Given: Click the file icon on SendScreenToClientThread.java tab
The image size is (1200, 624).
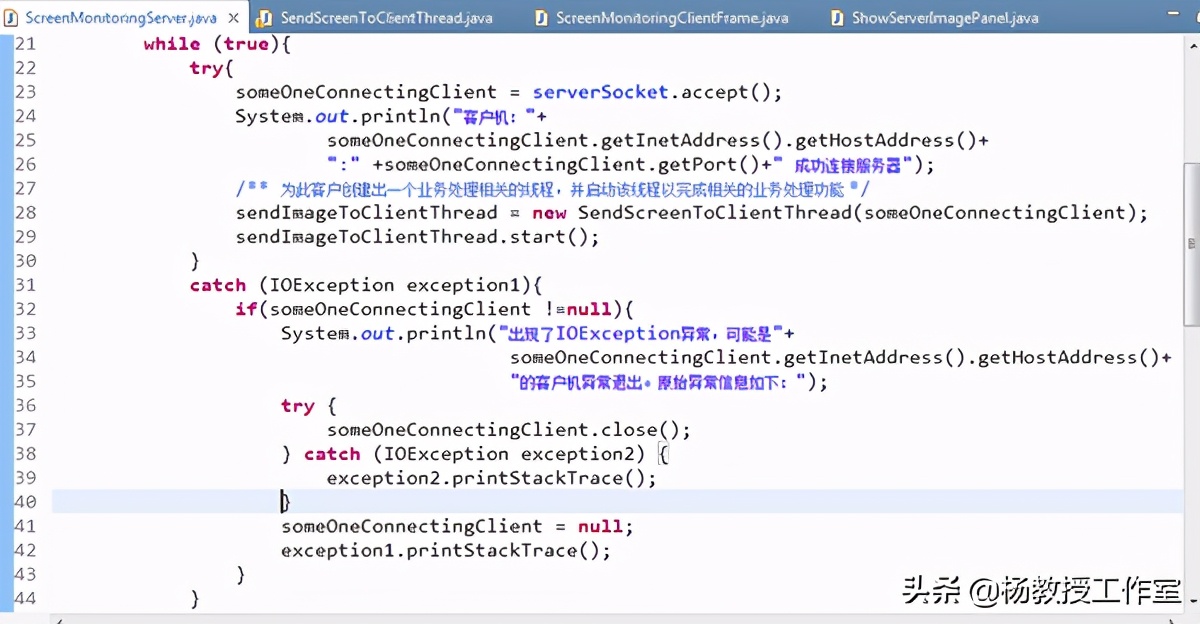Looking at the screenshot, I should [x=265, y=18].
